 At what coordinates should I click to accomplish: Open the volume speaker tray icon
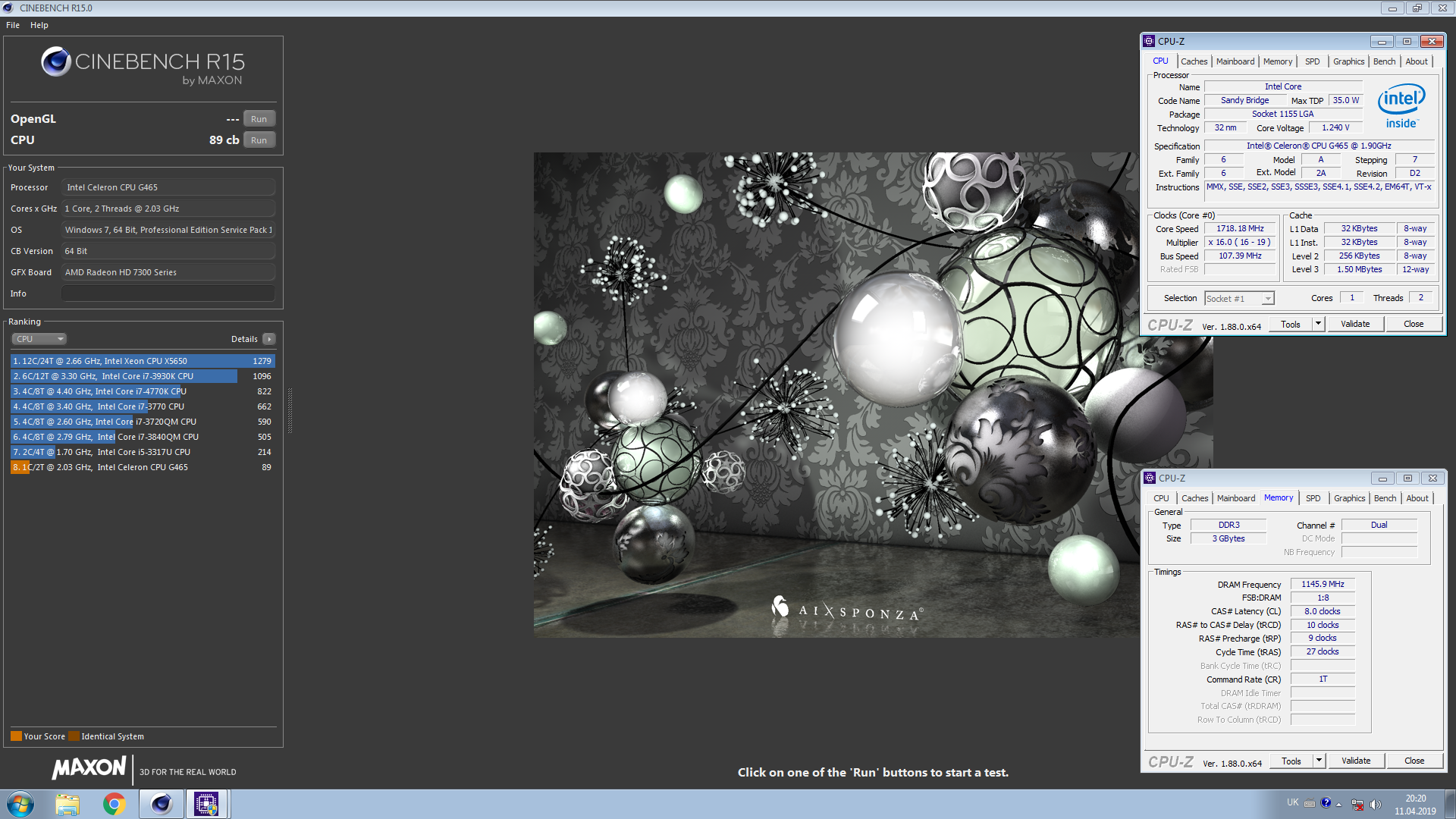(1376, 805)
